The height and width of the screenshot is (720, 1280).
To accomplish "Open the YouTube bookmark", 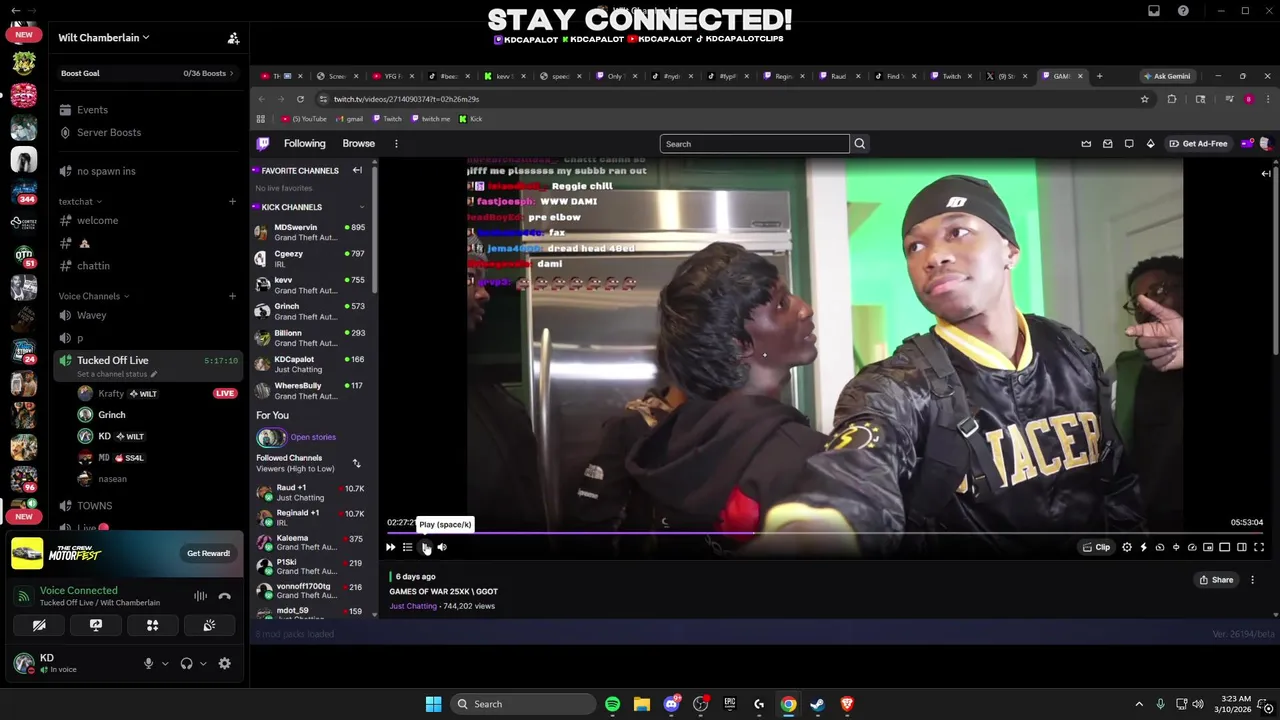I will (x=304, y=119).
